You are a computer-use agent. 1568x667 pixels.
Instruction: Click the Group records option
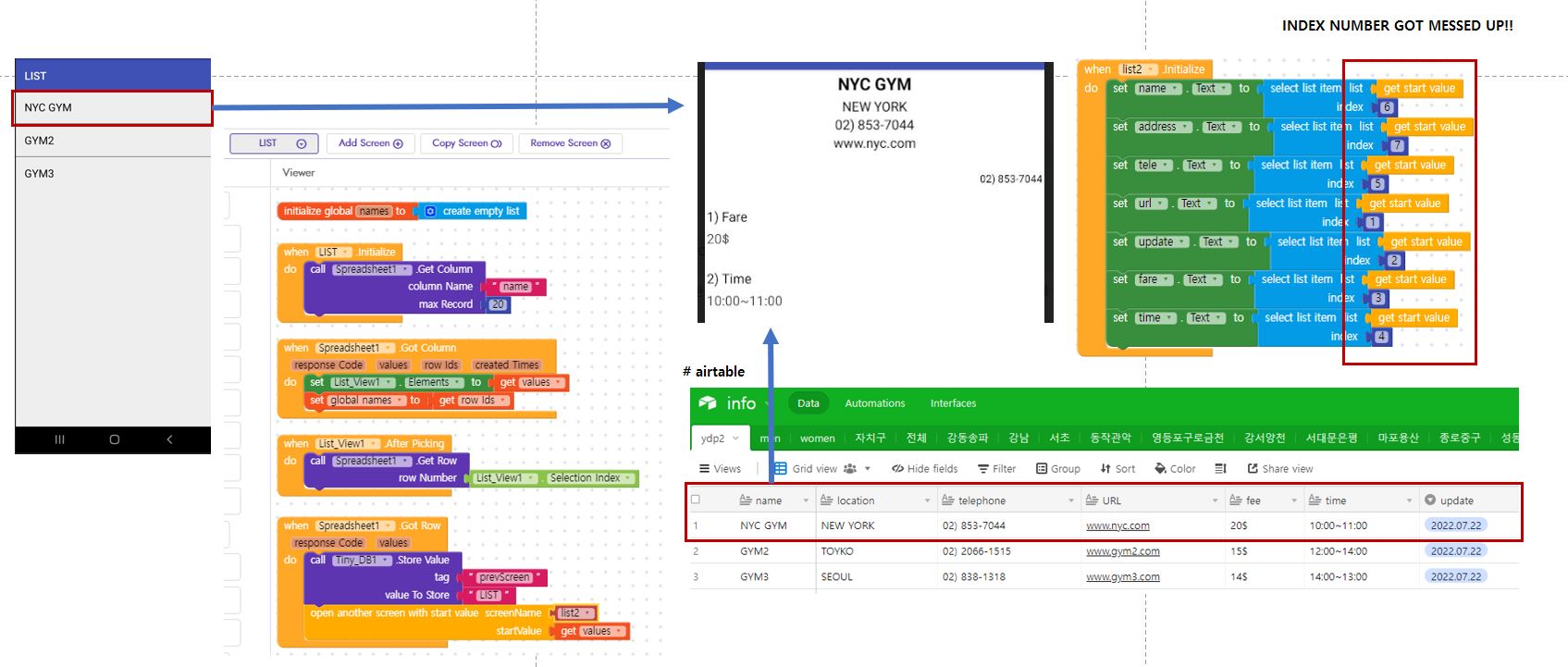click(1058, 469)
